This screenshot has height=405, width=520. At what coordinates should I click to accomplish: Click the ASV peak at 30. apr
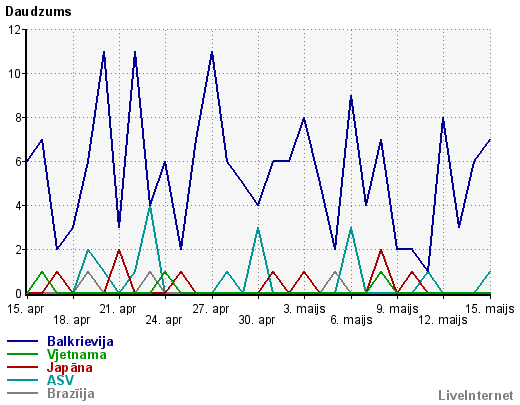click(x=258, y=228)
